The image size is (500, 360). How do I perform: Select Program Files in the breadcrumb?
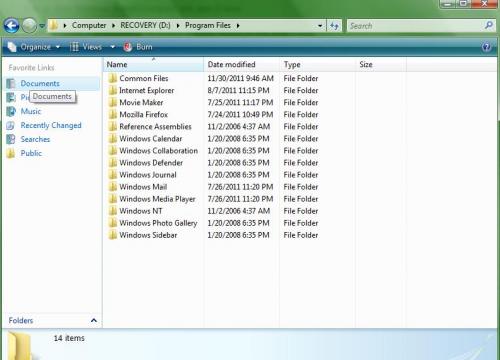coord(208,25)
